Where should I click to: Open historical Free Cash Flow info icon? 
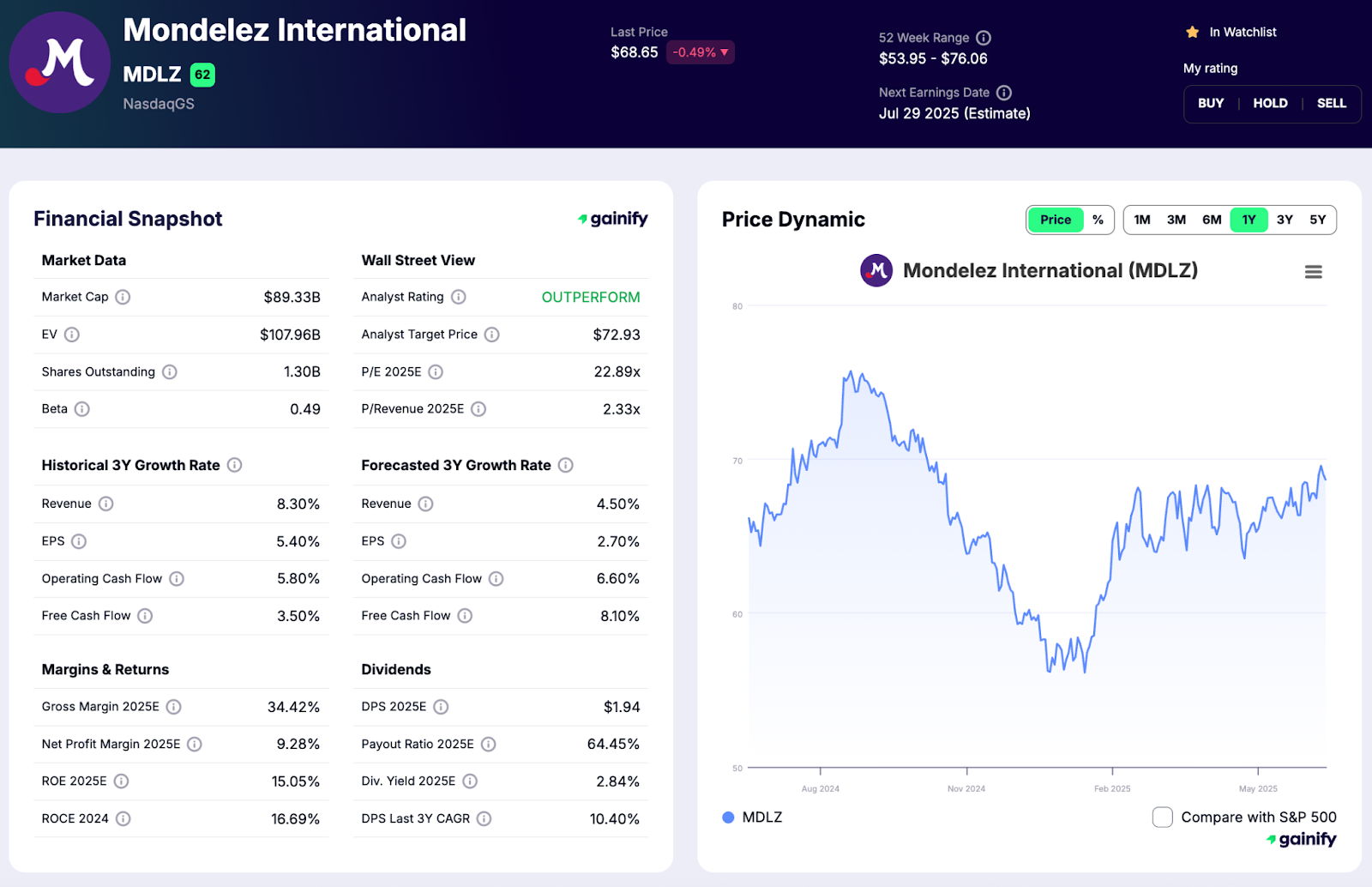click(x=145, y=615)
